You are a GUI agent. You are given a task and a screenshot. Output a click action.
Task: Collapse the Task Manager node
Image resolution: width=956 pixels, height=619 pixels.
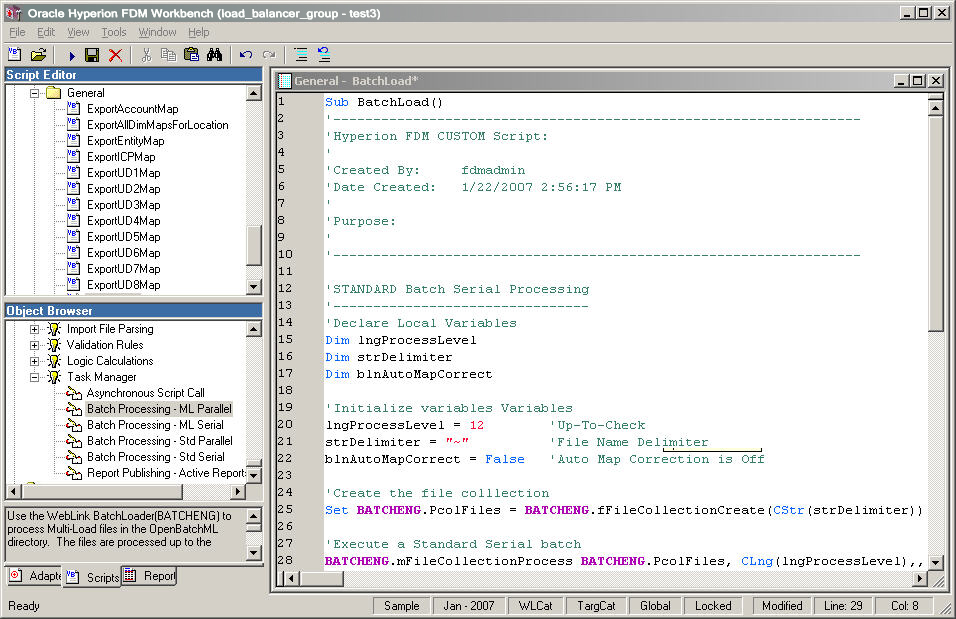point(35,377)
